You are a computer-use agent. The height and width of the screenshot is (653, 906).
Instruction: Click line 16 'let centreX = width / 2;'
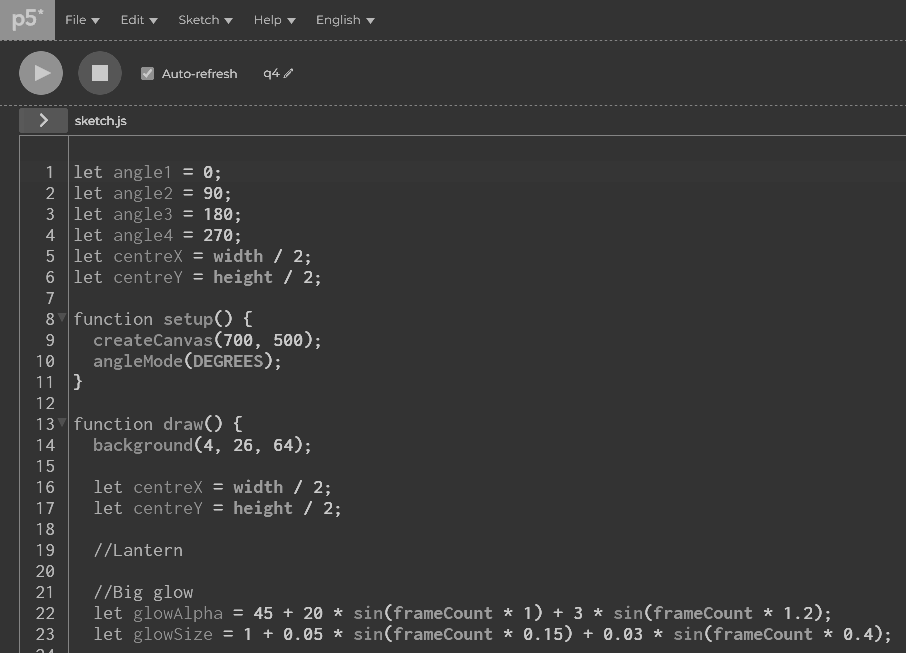(212, 487)
